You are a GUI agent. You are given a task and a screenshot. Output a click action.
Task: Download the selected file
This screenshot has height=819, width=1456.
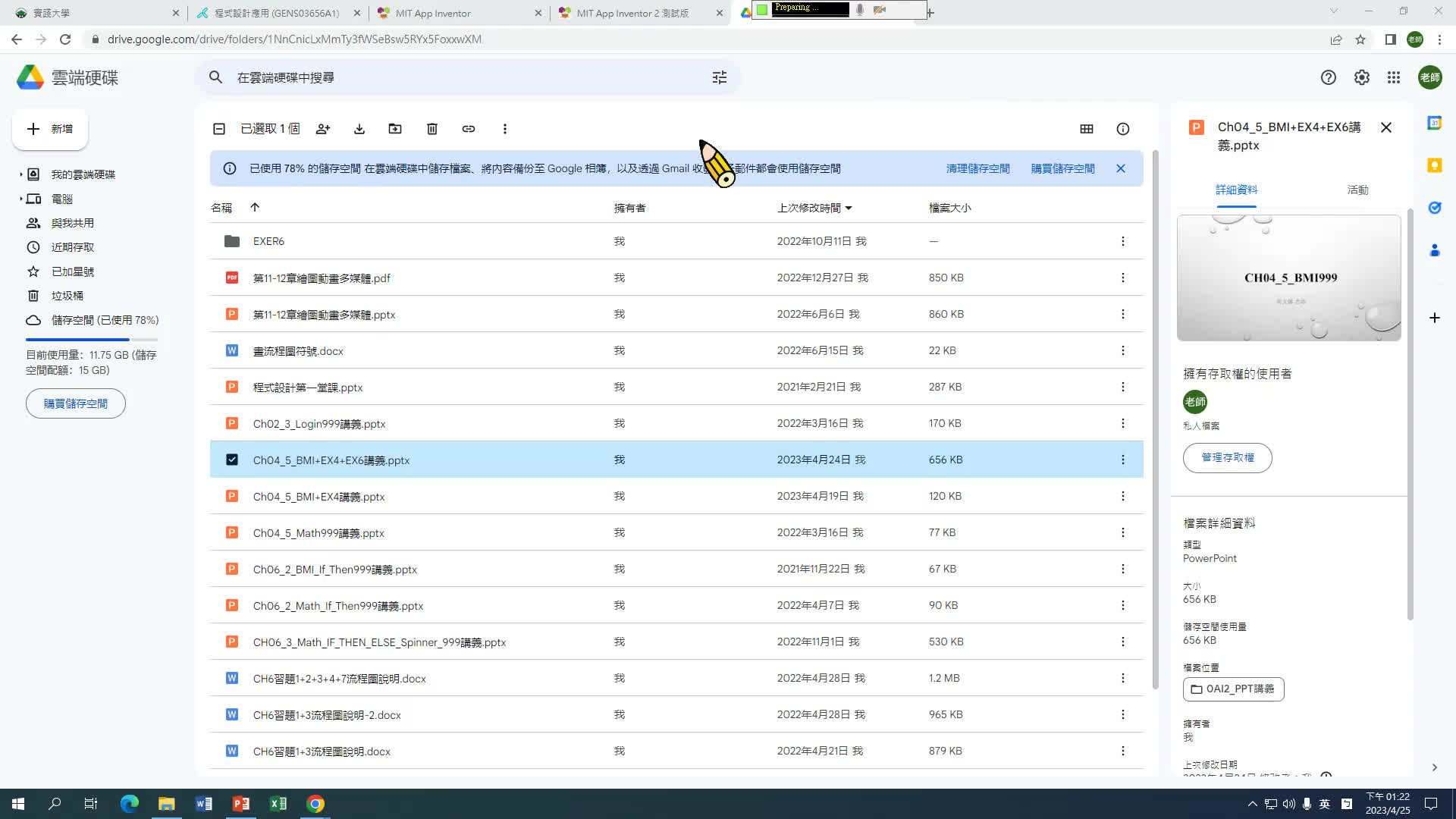[x=359, y=129]
